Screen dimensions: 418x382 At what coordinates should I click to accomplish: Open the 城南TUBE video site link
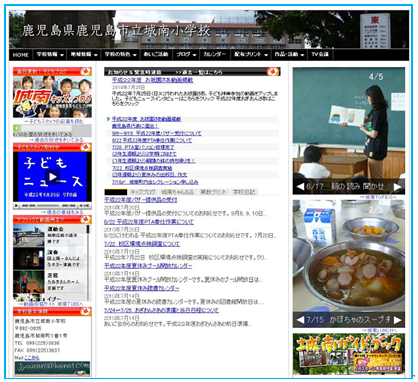pyautogui.click(x=51, y=304)
